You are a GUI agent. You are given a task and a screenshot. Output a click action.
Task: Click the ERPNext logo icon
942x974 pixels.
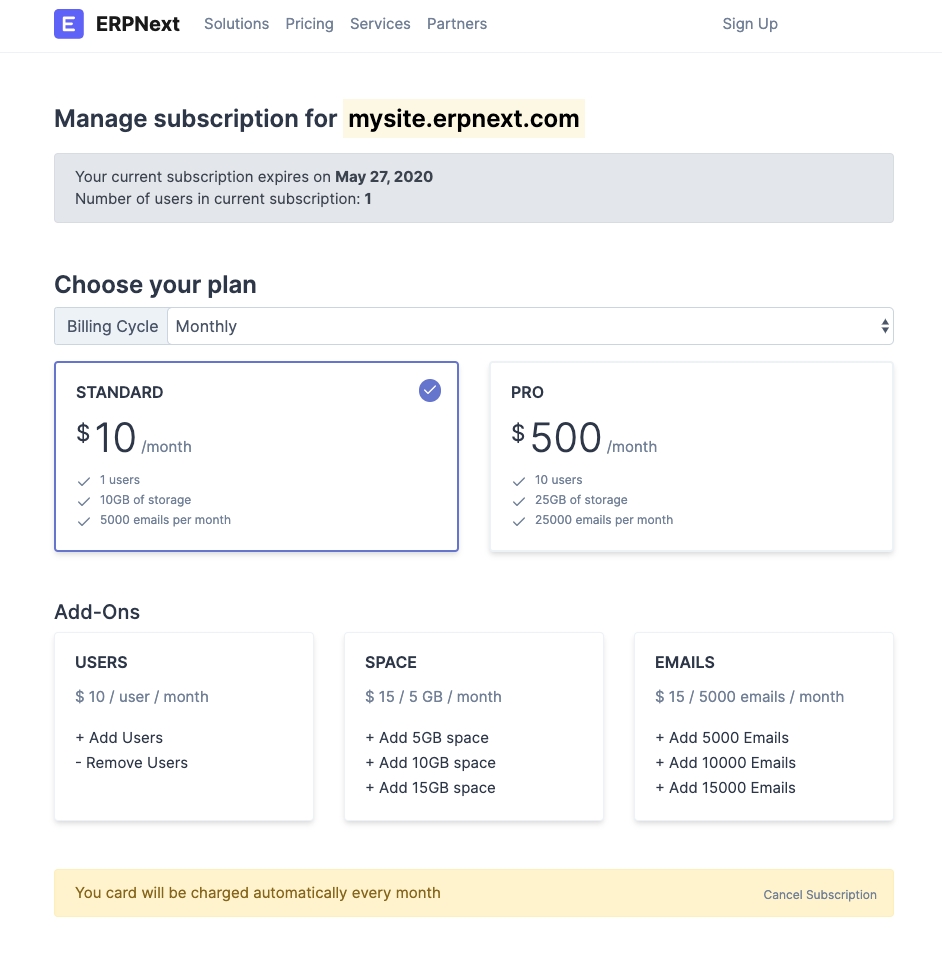69,24
